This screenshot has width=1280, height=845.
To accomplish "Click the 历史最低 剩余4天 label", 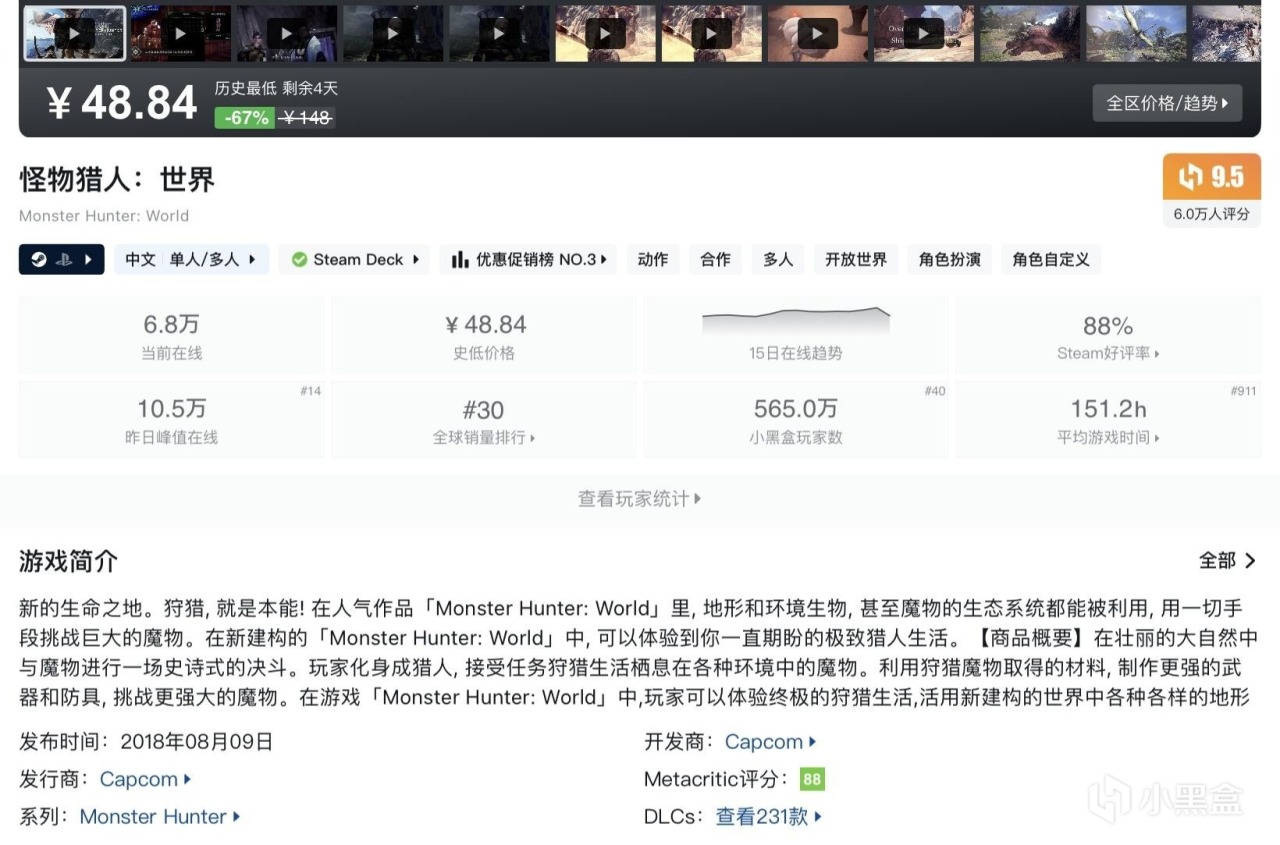I will point(276,88).
